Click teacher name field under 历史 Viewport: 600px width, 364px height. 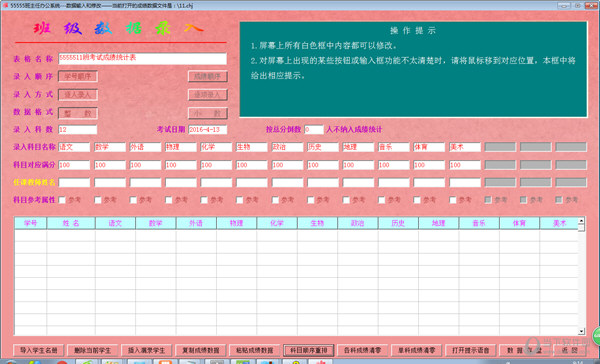323,183
